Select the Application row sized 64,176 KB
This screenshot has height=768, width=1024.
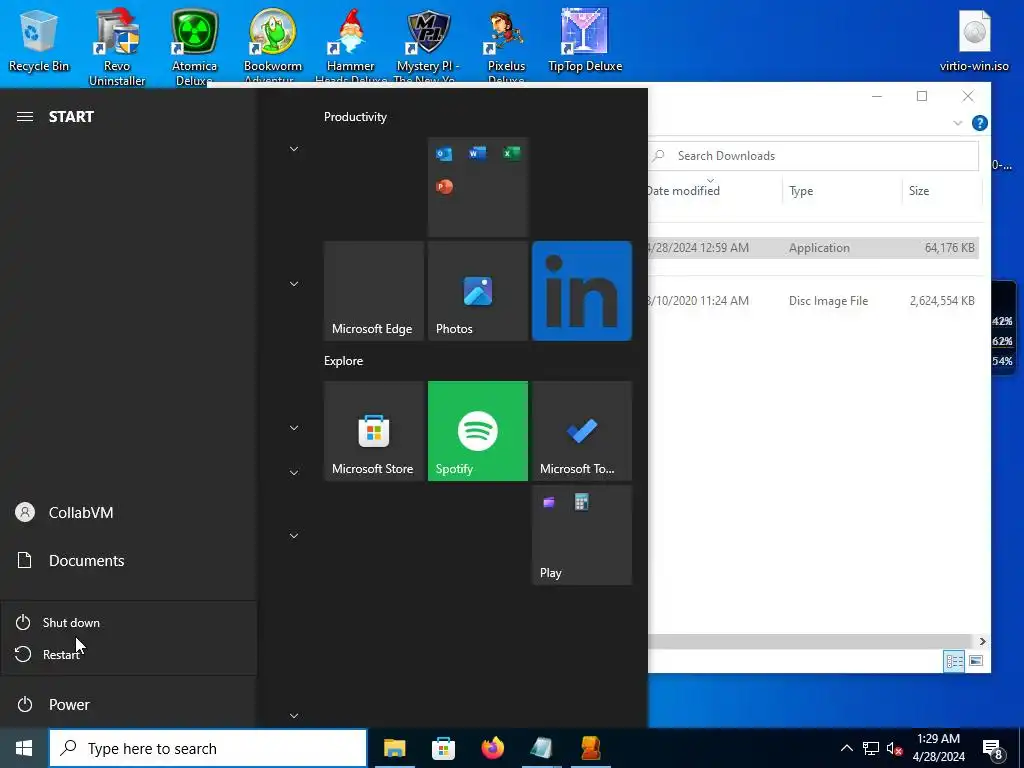tap(813, 248)
